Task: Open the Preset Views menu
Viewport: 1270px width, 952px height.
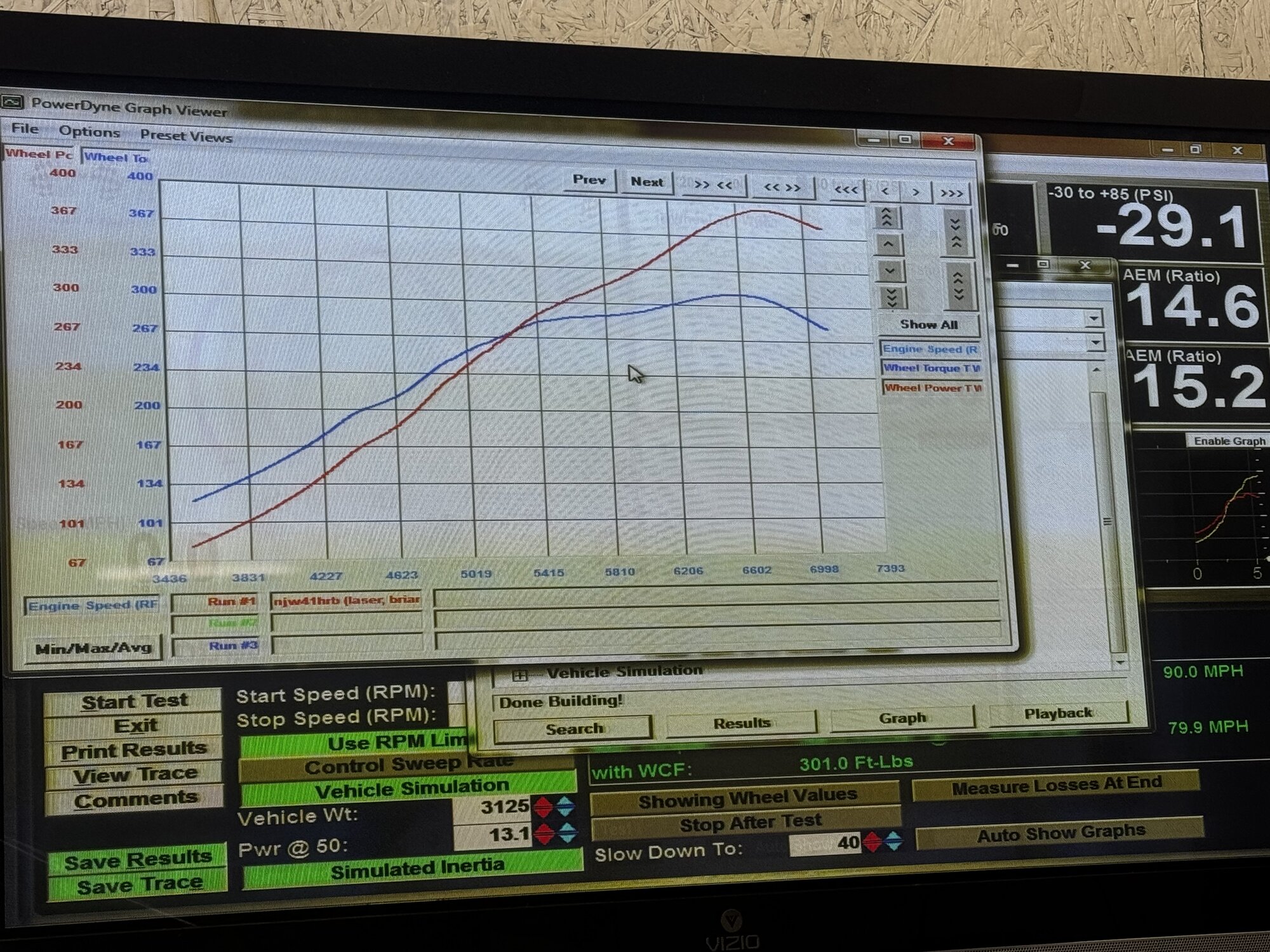Action: [x=185, y=136]
